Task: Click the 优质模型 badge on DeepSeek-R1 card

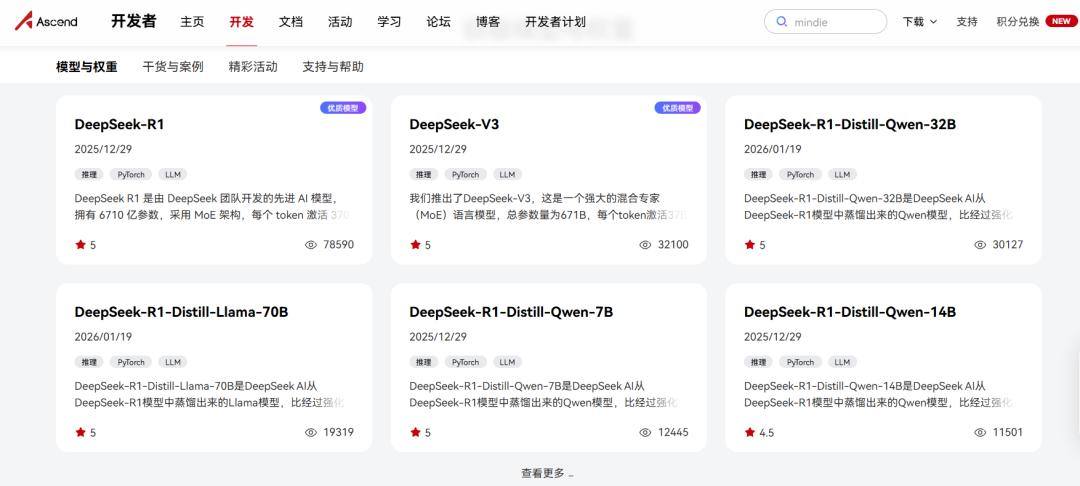Action: coord(343,108)
